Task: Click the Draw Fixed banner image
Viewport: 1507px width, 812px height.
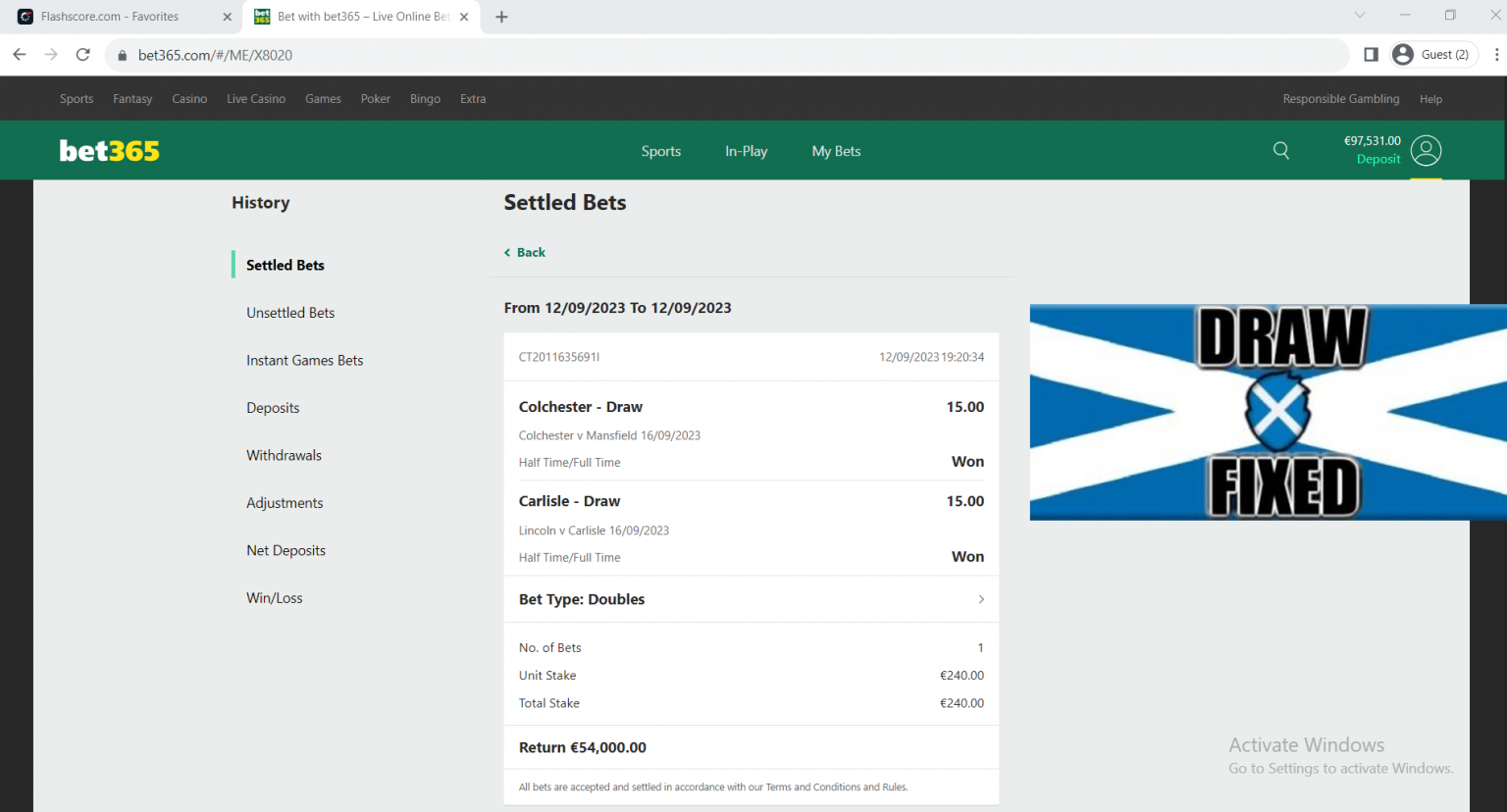Action: (x=1269, y=412)
